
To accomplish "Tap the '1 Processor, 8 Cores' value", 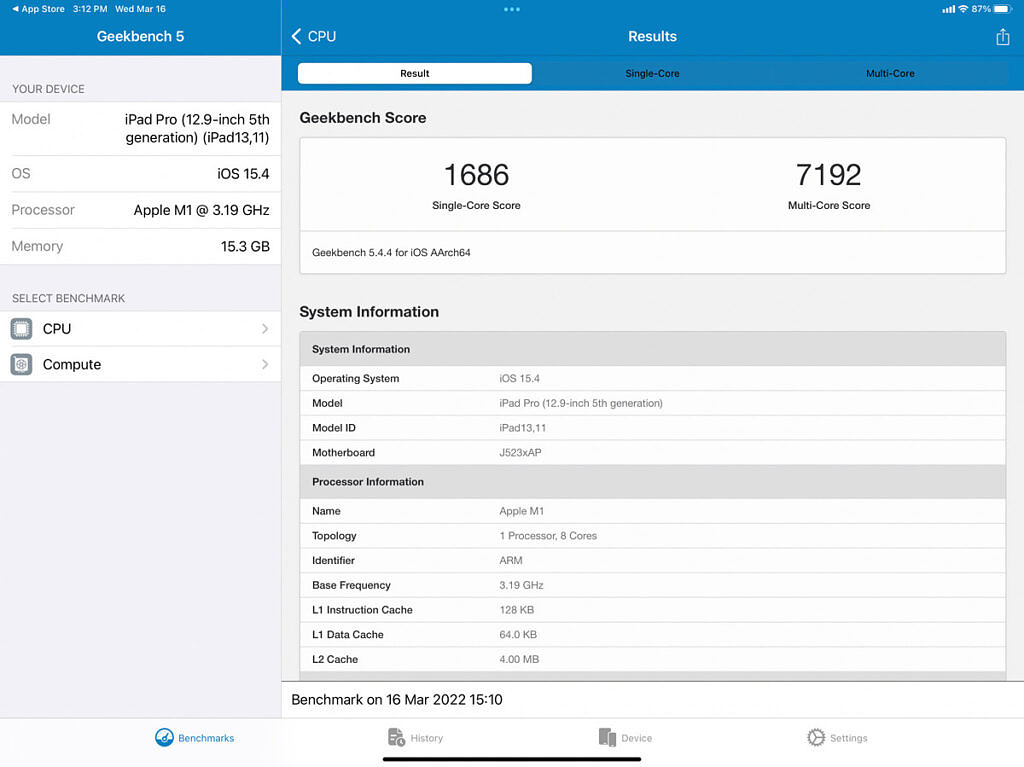I will point(548,535).
